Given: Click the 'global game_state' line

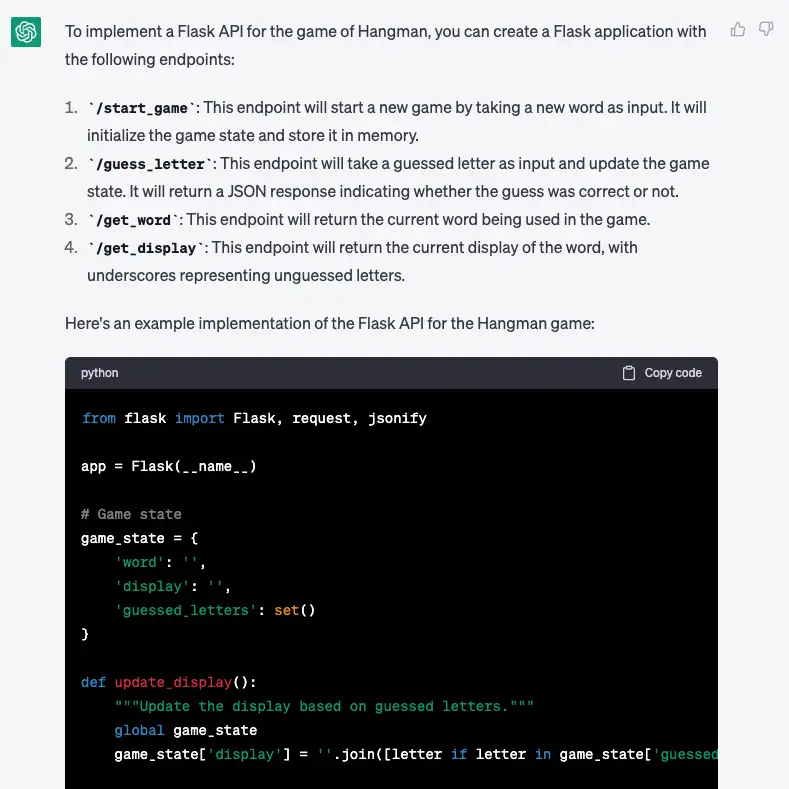Looking at the screenshot, I should click(185, 730).
